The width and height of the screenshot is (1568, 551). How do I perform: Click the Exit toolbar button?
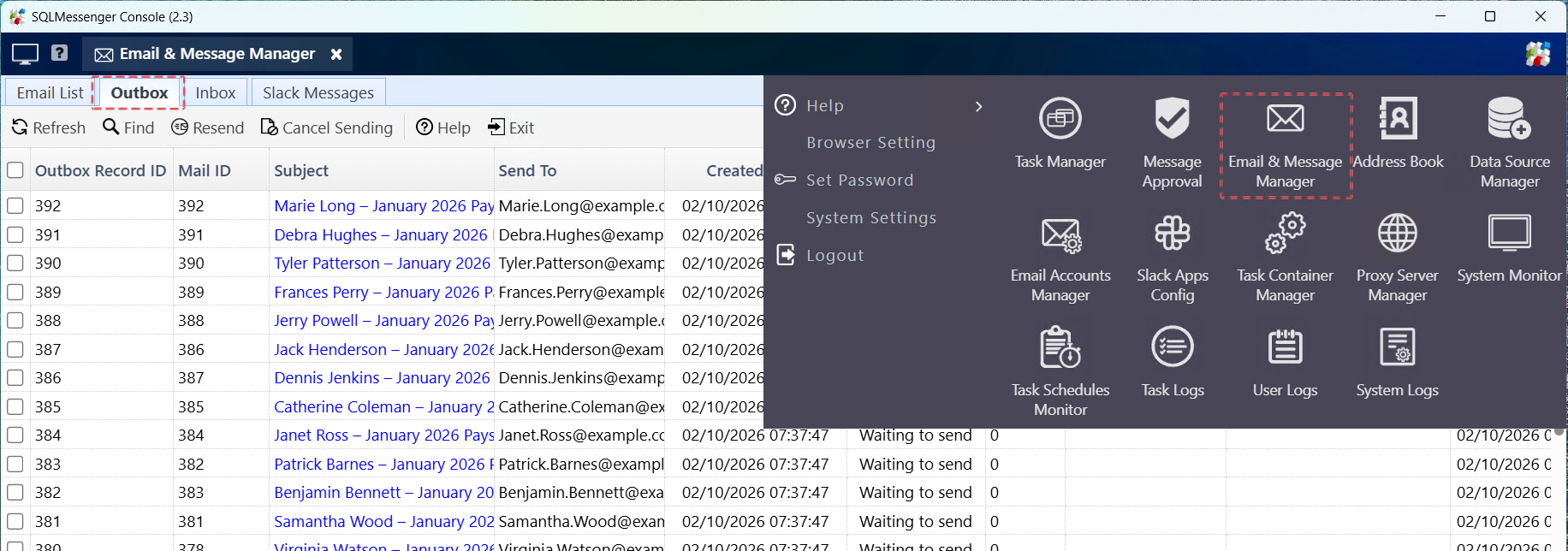(511, 127)
